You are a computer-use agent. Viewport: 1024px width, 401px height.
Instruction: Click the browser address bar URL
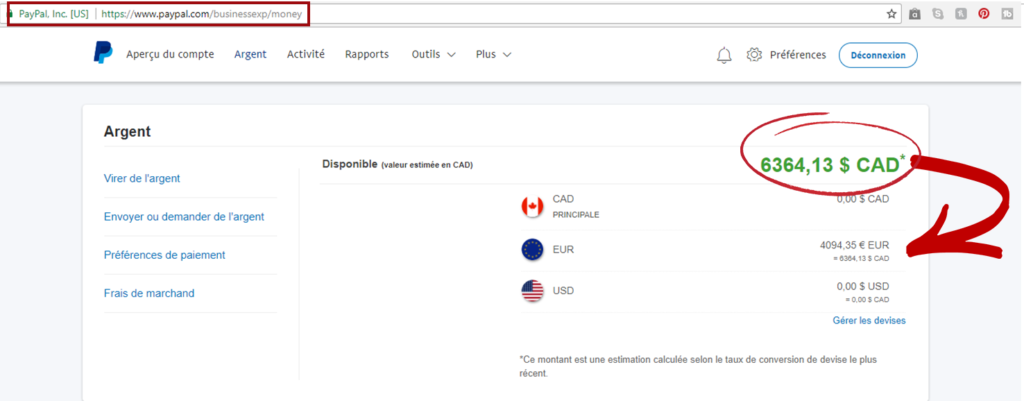[x=202, y=14]
